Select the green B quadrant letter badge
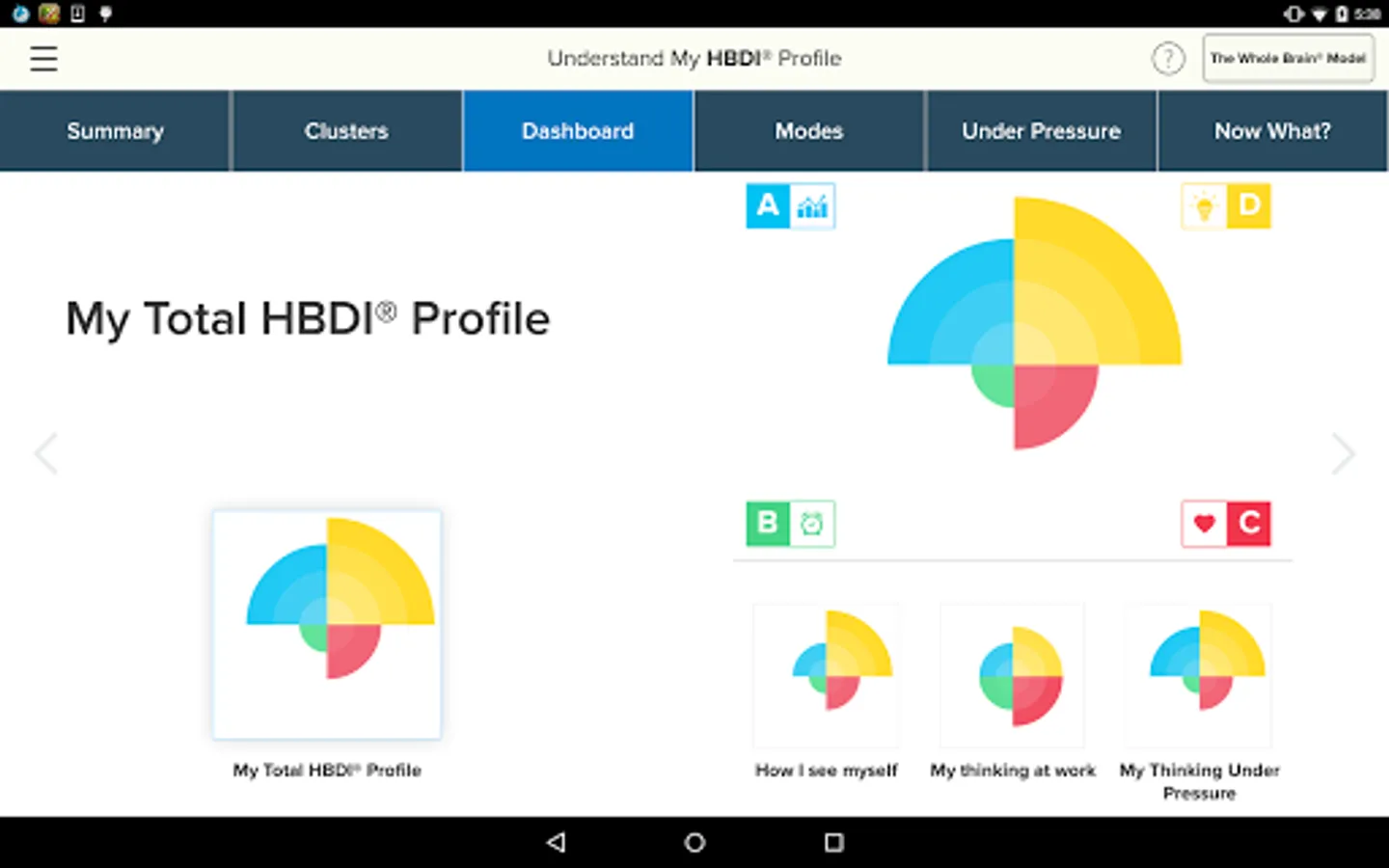Viewport: 1389px width, 868px height. click(x=768, y=524)
